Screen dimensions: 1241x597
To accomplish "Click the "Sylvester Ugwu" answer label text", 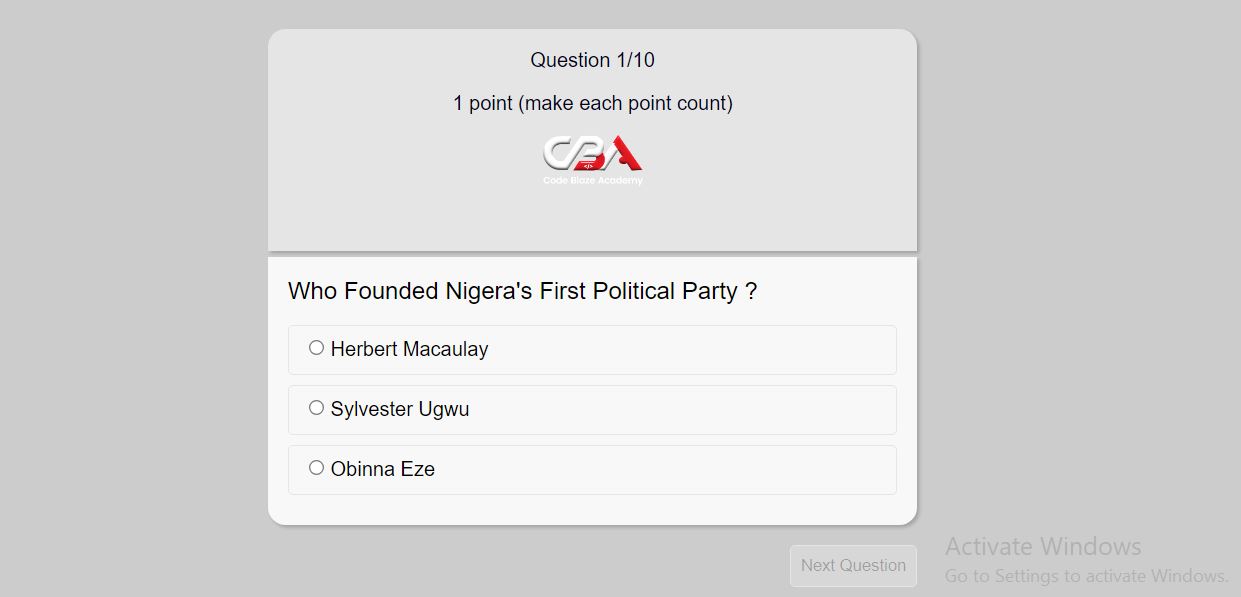I will pos(399,409).
